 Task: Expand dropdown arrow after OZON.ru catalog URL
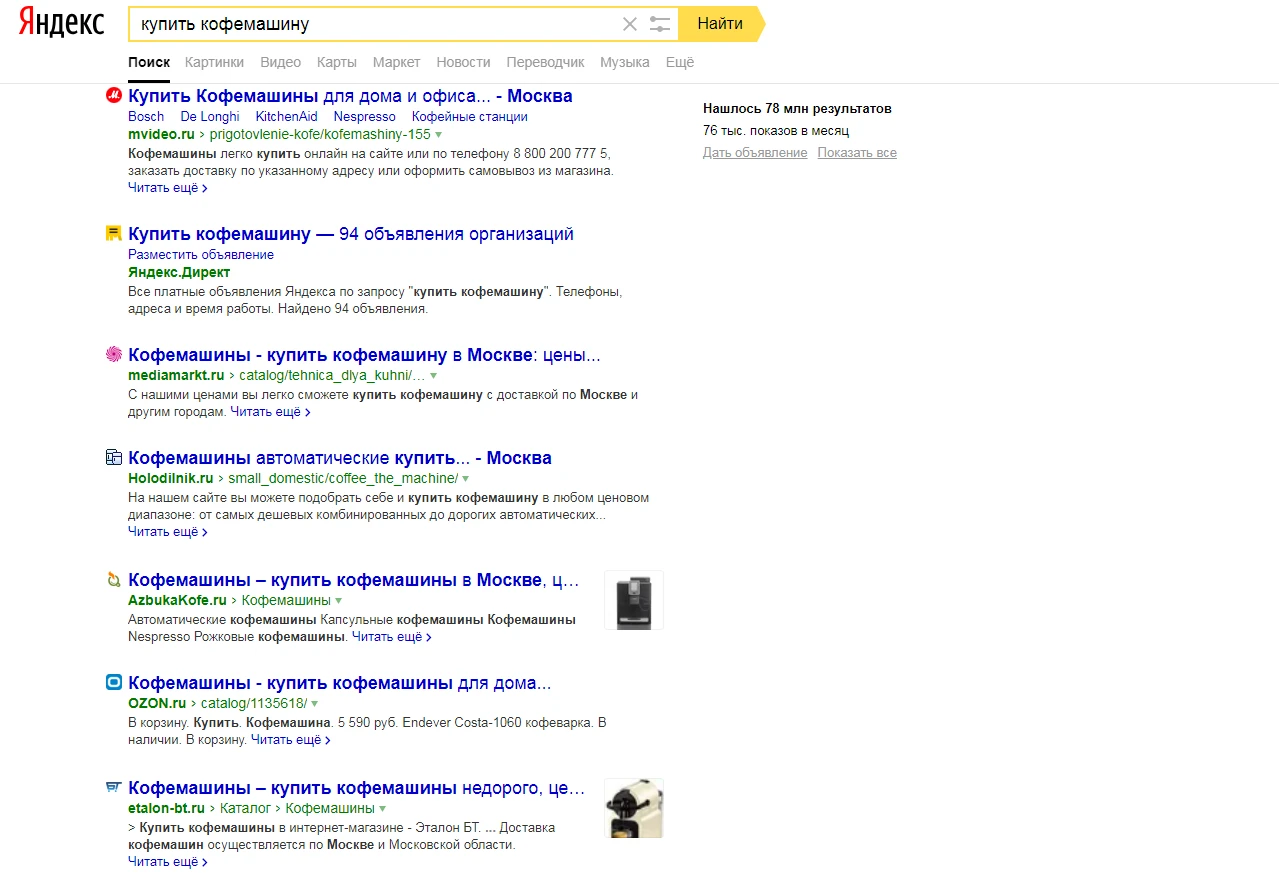click(x=314, y=704)
